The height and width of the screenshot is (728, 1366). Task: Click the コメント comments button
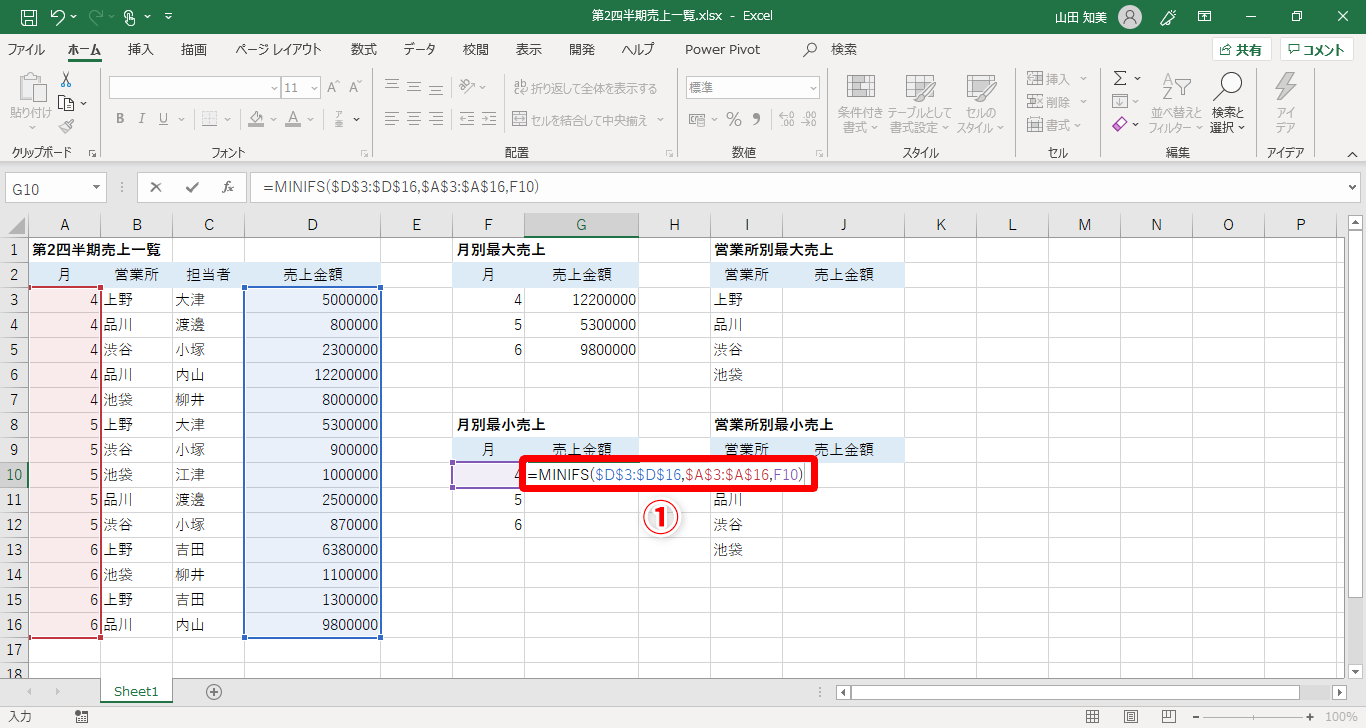[x=1317, y=49]
